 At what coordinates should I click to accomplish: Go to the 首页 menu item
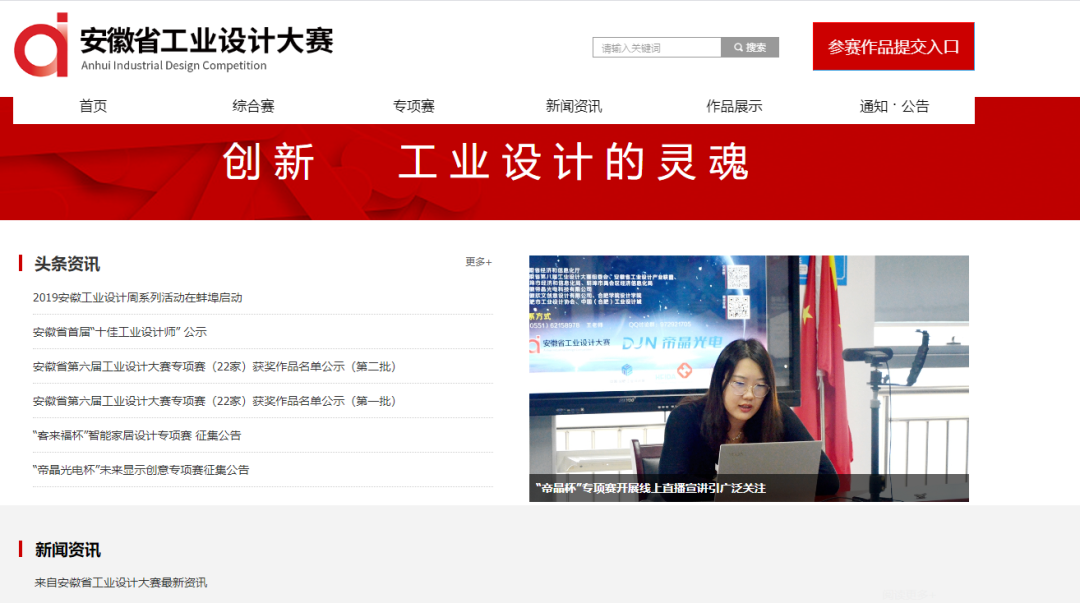(93, 106)
